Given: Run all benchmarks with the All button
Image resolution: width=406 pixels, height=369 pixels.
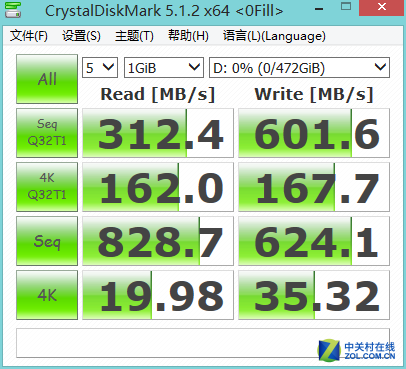Looking at the screenshot, I should click(x=47, y=79).
